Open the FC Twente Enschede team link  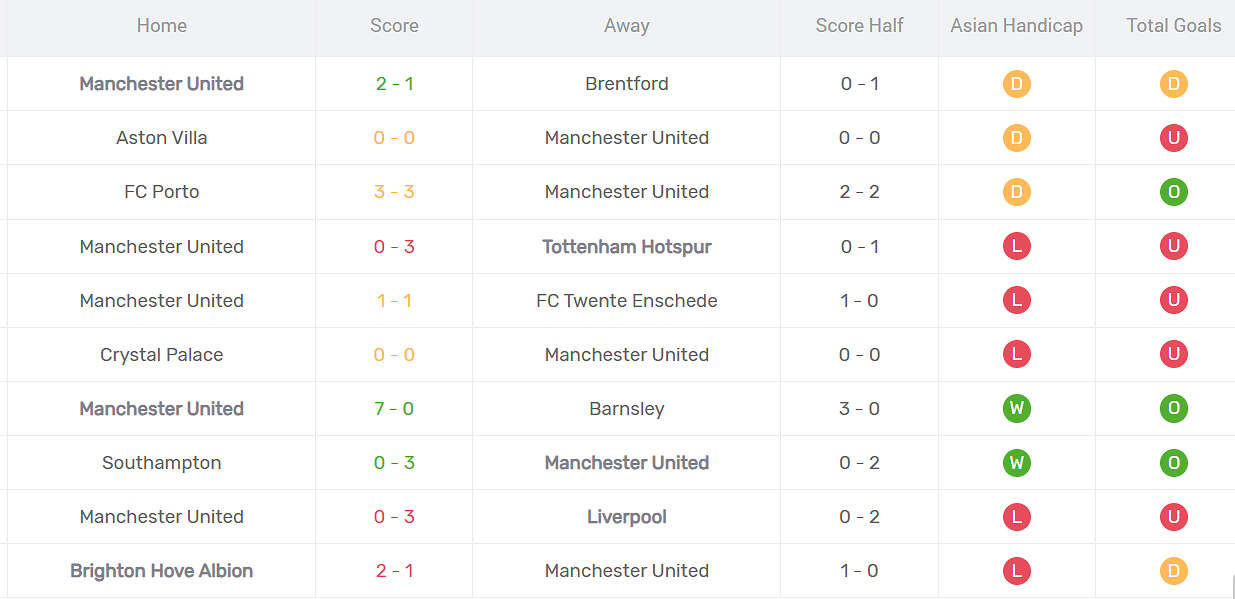point(627,300)
